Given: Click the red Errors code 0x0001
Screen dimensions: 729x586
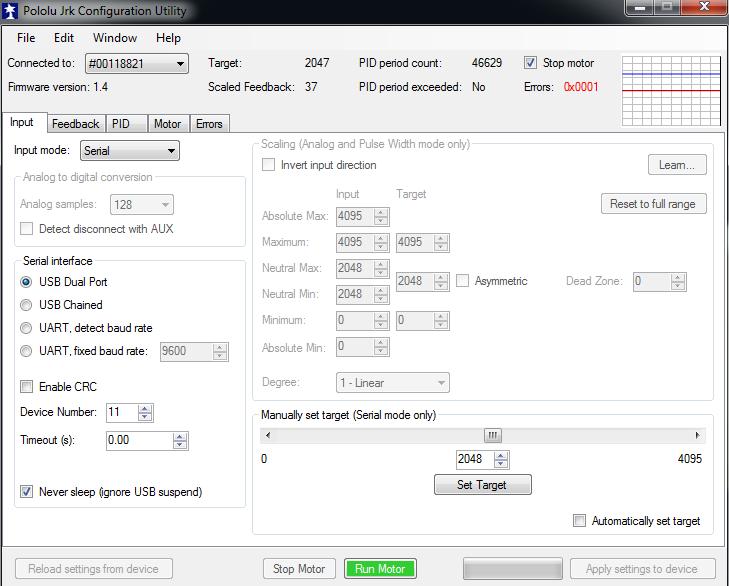Looking at the screenshot, I should 581,87.
